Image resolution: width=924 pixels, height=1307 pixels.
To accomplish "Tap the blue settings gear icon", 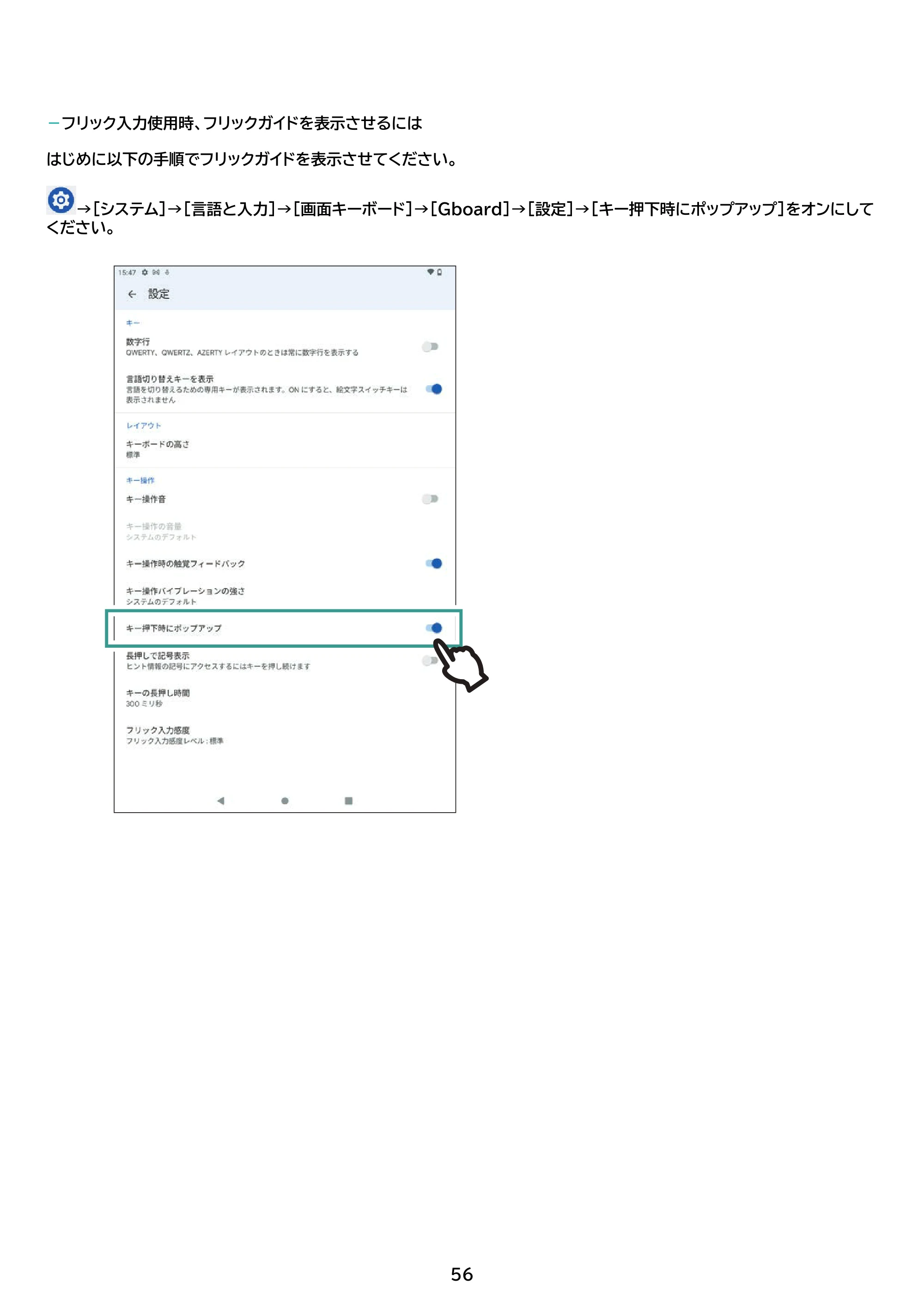I will (x=61, y=201).
